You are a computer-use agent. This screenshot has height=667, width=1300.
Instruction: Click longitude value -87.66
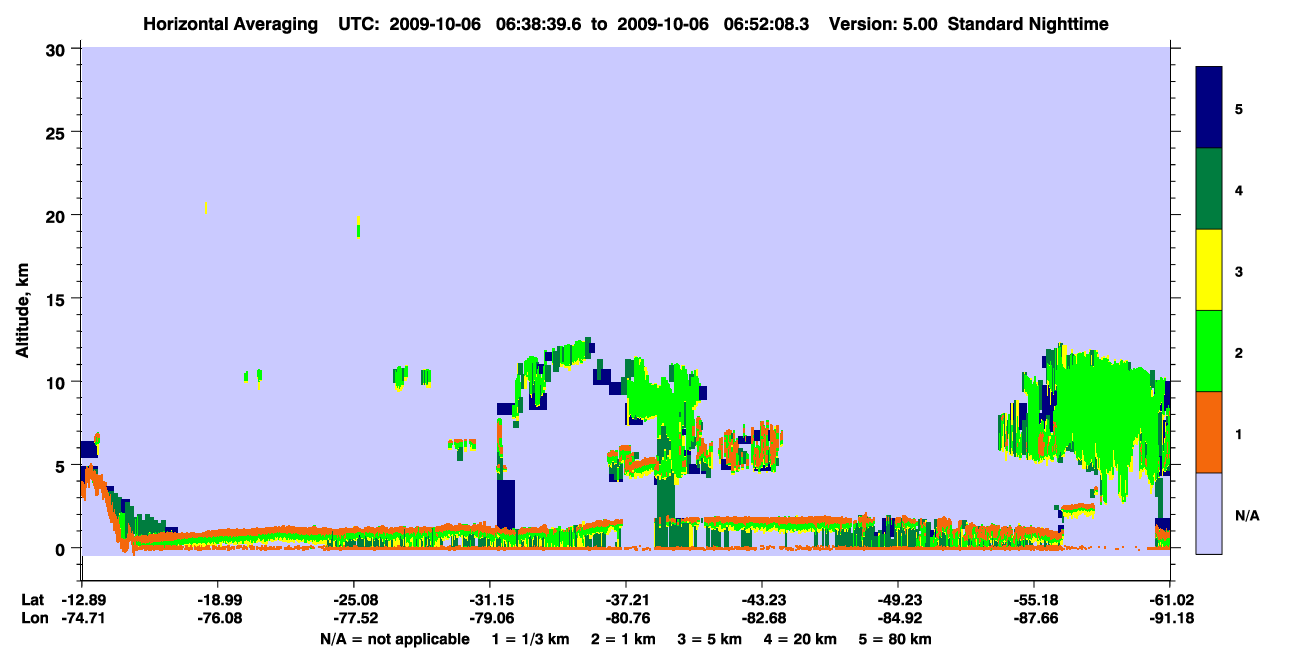click(x=1034, y=619)
